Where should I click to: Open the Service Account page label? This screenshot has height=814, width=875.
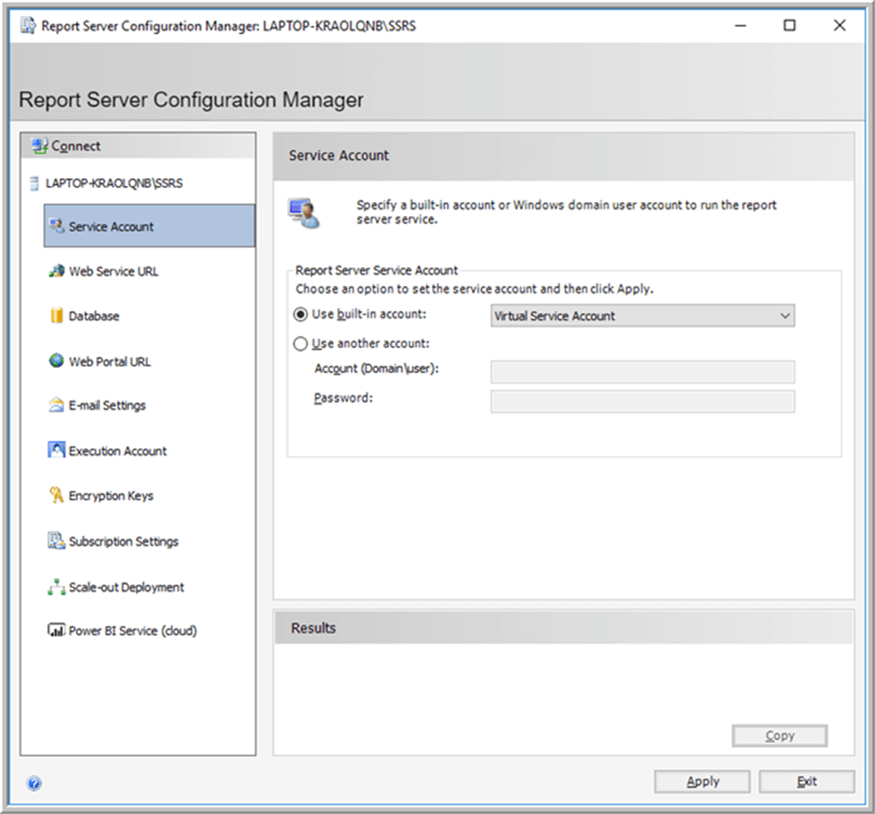111,227
